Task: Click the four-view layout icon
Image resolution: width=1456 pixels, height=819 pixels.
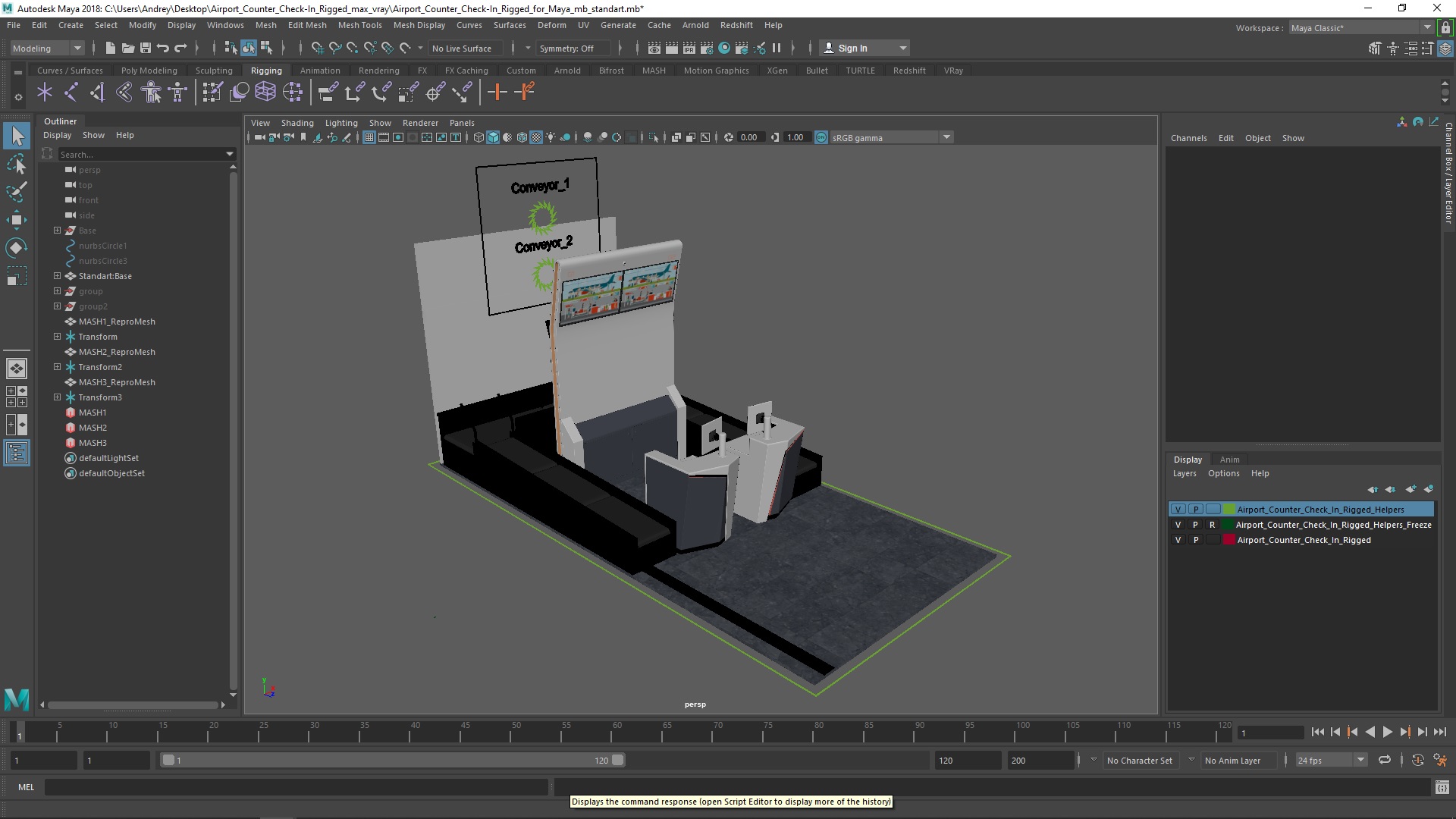Action: tap(17, 397)
